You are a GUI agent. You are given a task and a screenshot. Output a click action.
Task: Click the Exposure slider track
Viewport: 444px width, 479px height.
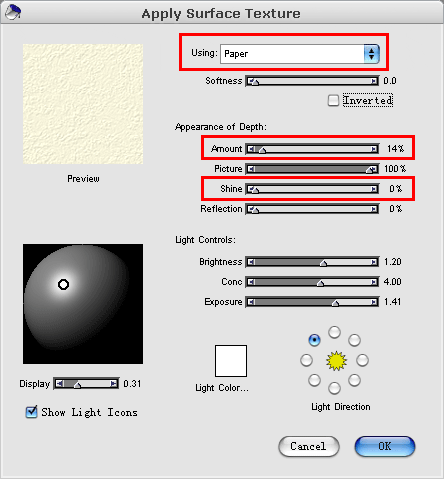(x=312, y=302)
